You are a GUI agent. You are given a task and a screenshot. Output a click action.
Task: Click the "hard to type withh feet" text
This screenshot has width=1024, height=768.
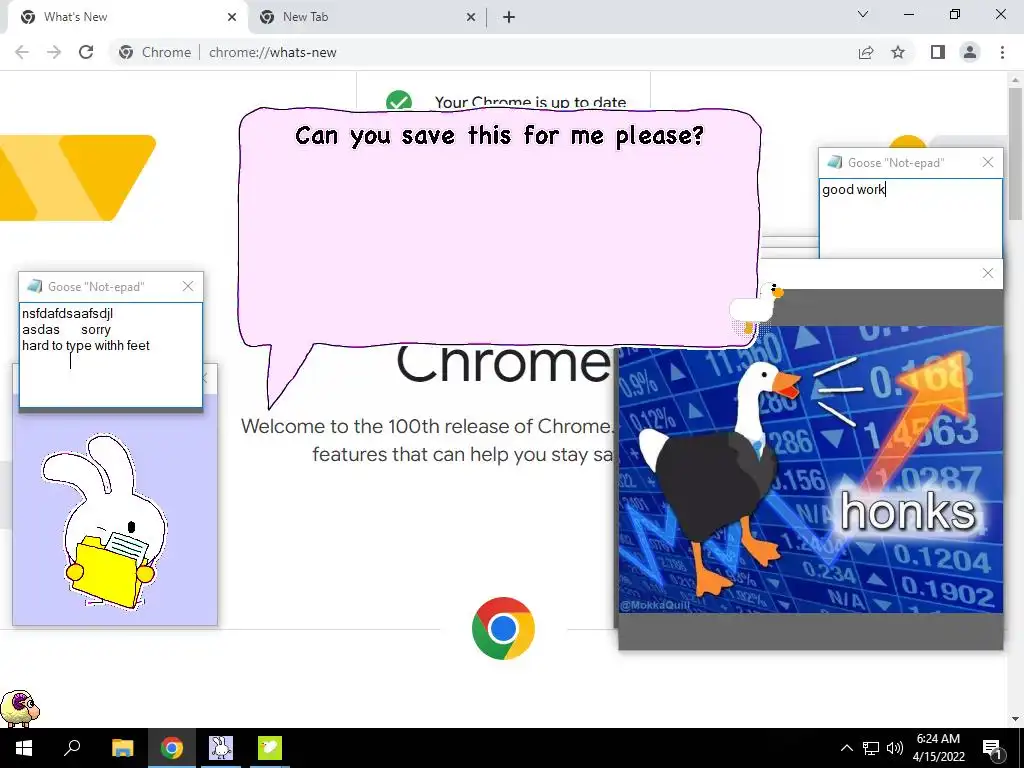tap(86, 345)
